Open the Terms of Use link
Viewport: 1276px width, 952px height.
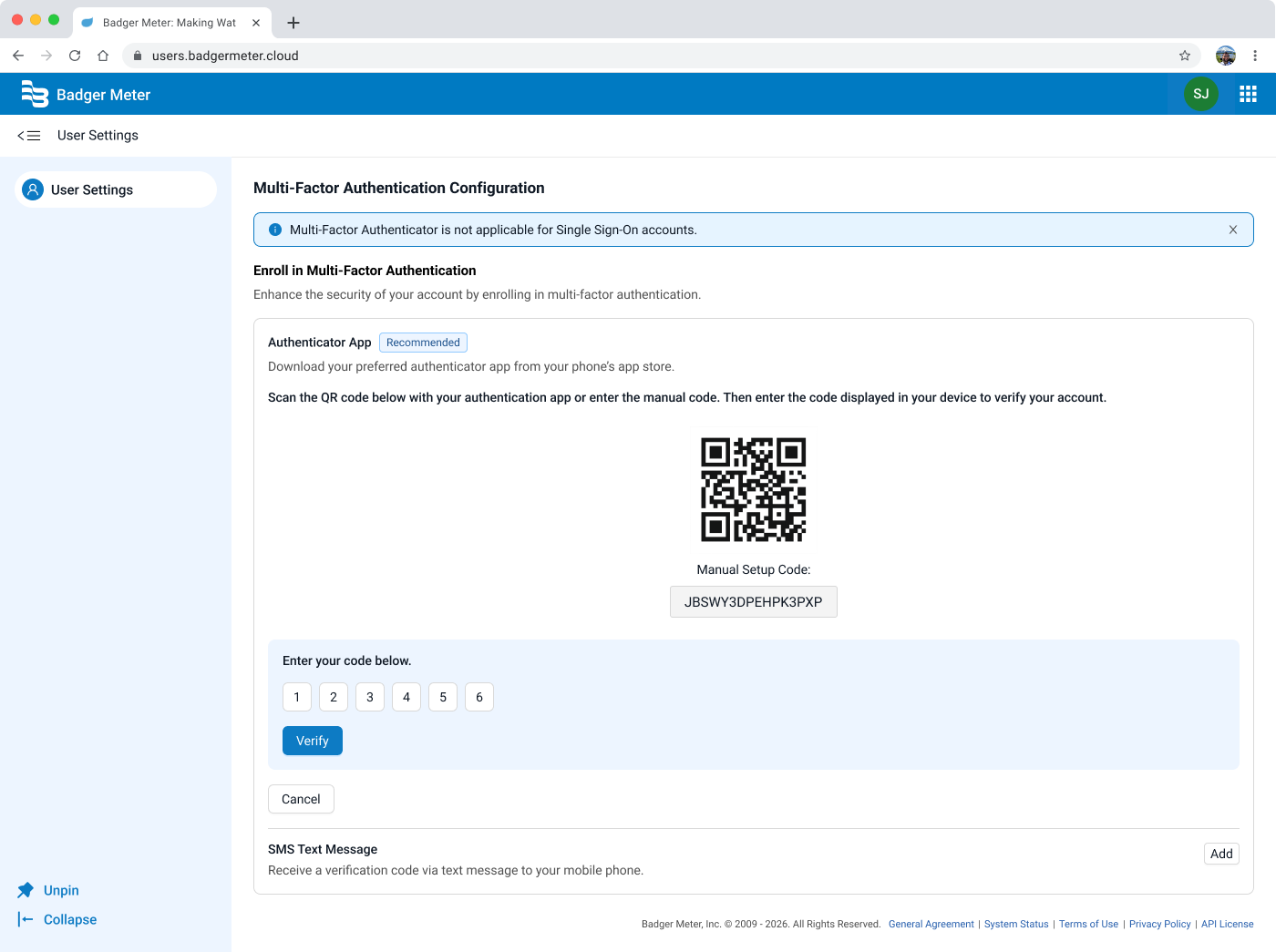[1088, 924]
